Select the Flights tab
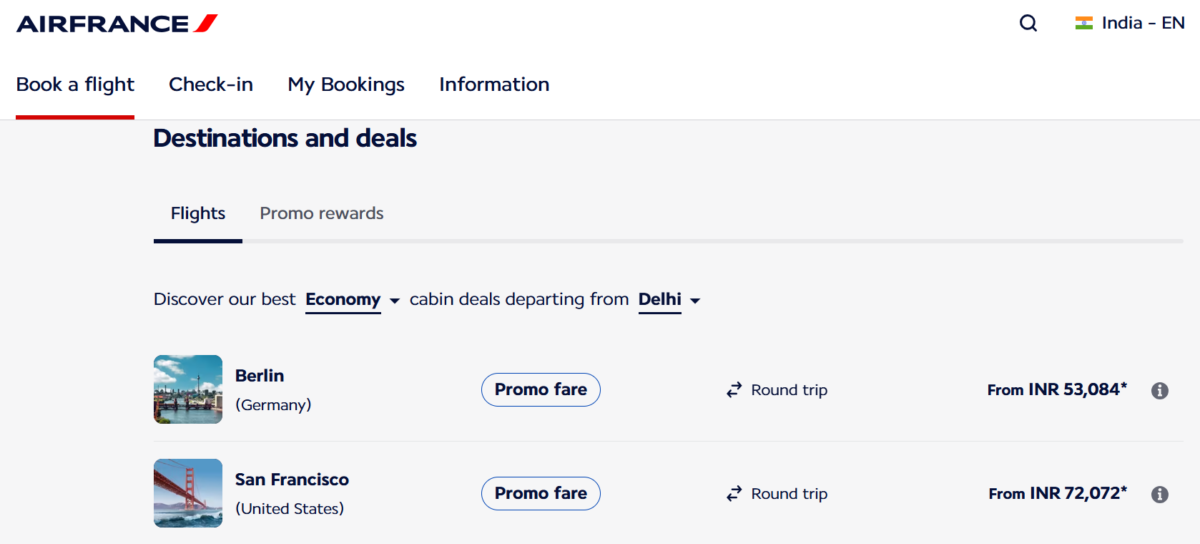The height and width of the screenshot is (544, 1200). (x=198, y=213)
